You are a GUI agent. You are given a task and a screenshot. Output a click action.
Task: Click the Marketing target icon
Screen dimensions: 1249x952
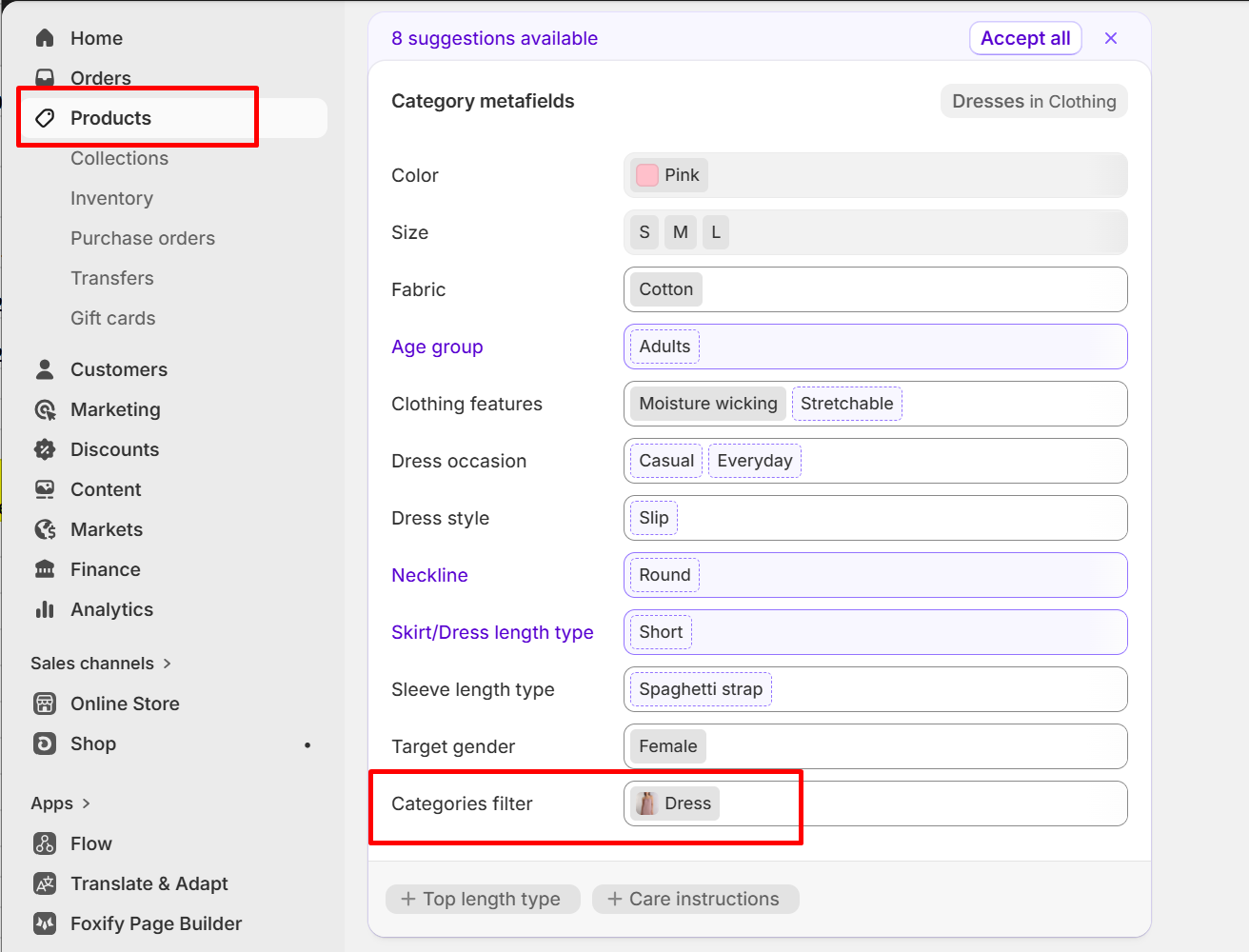(45, 409)
